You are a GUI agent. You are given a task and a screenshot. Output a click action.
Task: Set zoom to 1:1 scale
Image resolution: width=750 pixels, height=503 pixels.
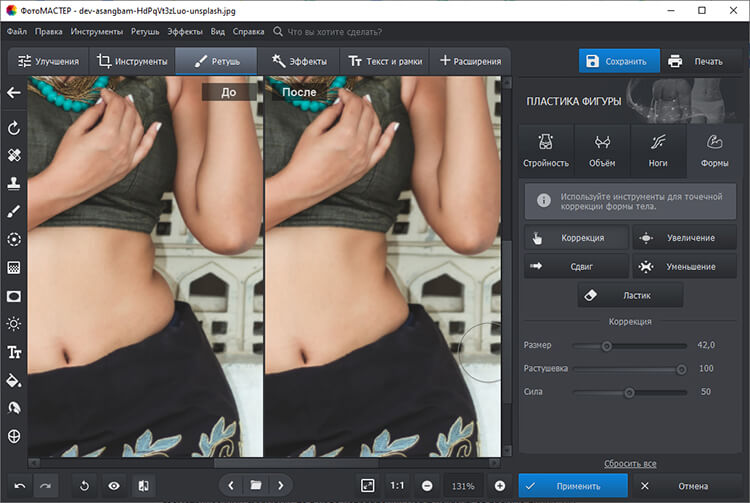click(x=397, y=485)
